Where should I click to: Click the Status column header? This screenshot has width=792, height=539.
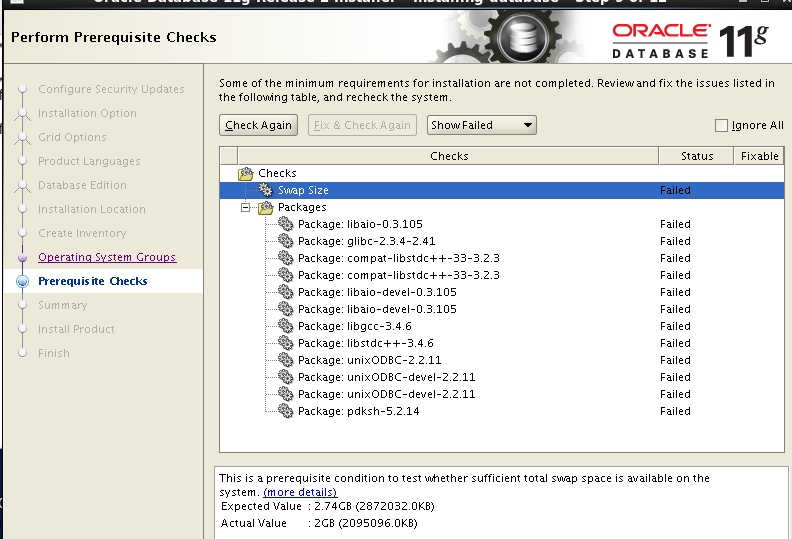coord(697,156)
